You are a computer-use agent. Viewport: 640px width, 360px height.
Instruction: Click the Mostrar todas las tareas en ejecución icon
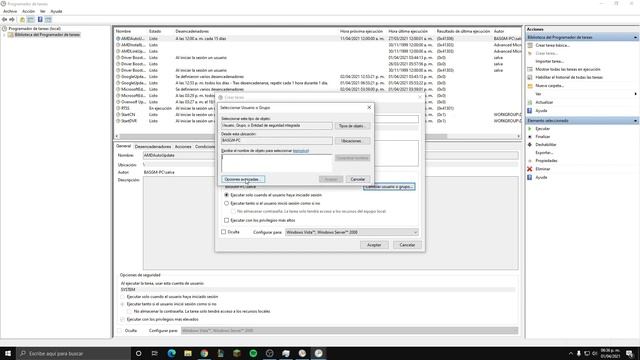click(x=530, y=69)
